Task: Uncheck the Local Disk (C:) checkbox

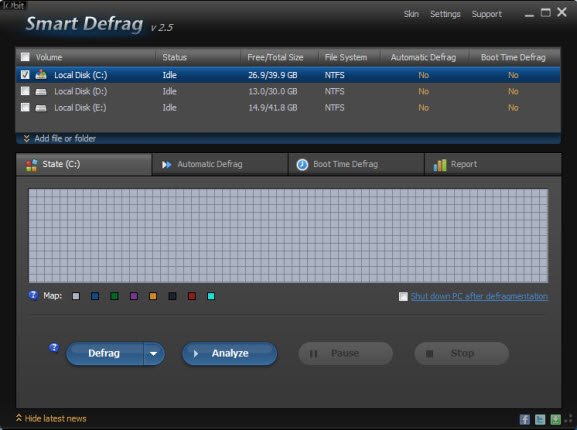Action: click(25, 75)
